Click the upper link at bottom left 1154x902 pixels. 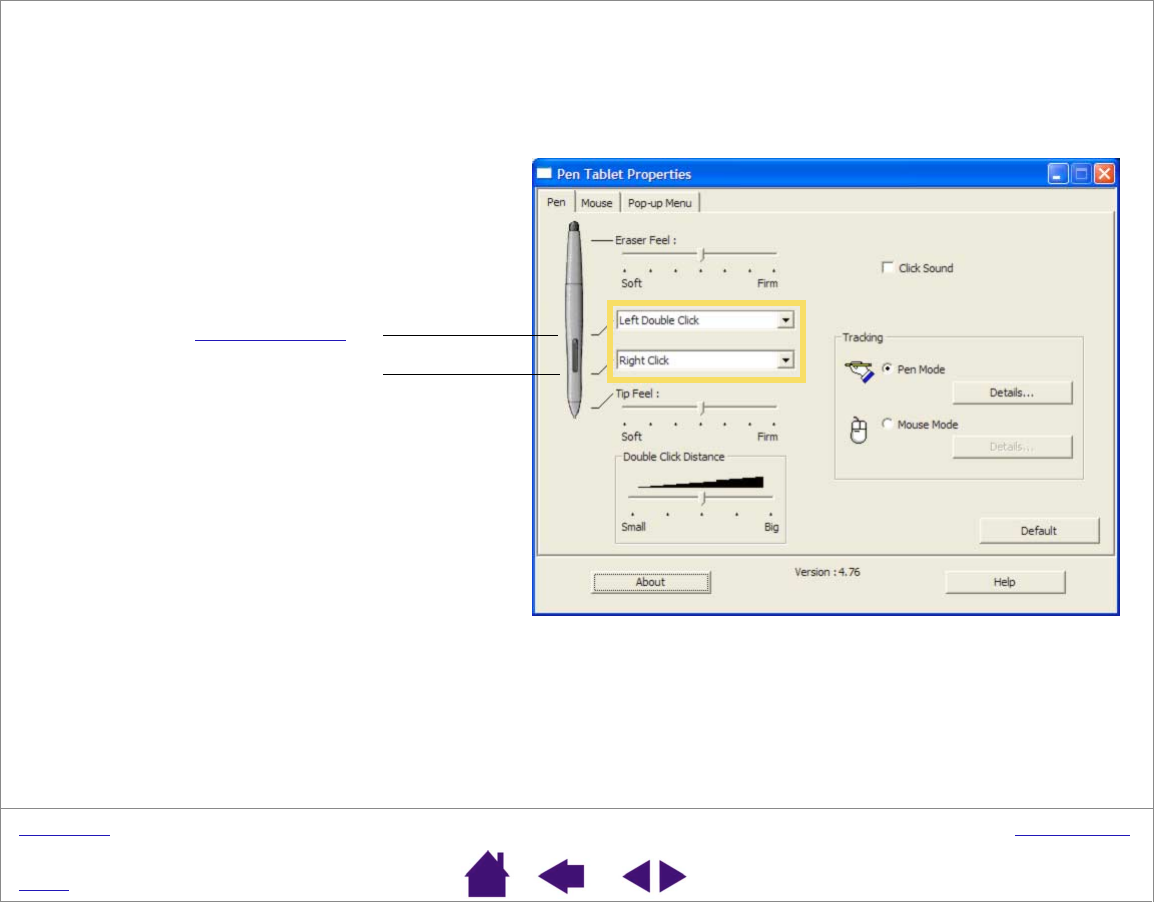point(64,834)
